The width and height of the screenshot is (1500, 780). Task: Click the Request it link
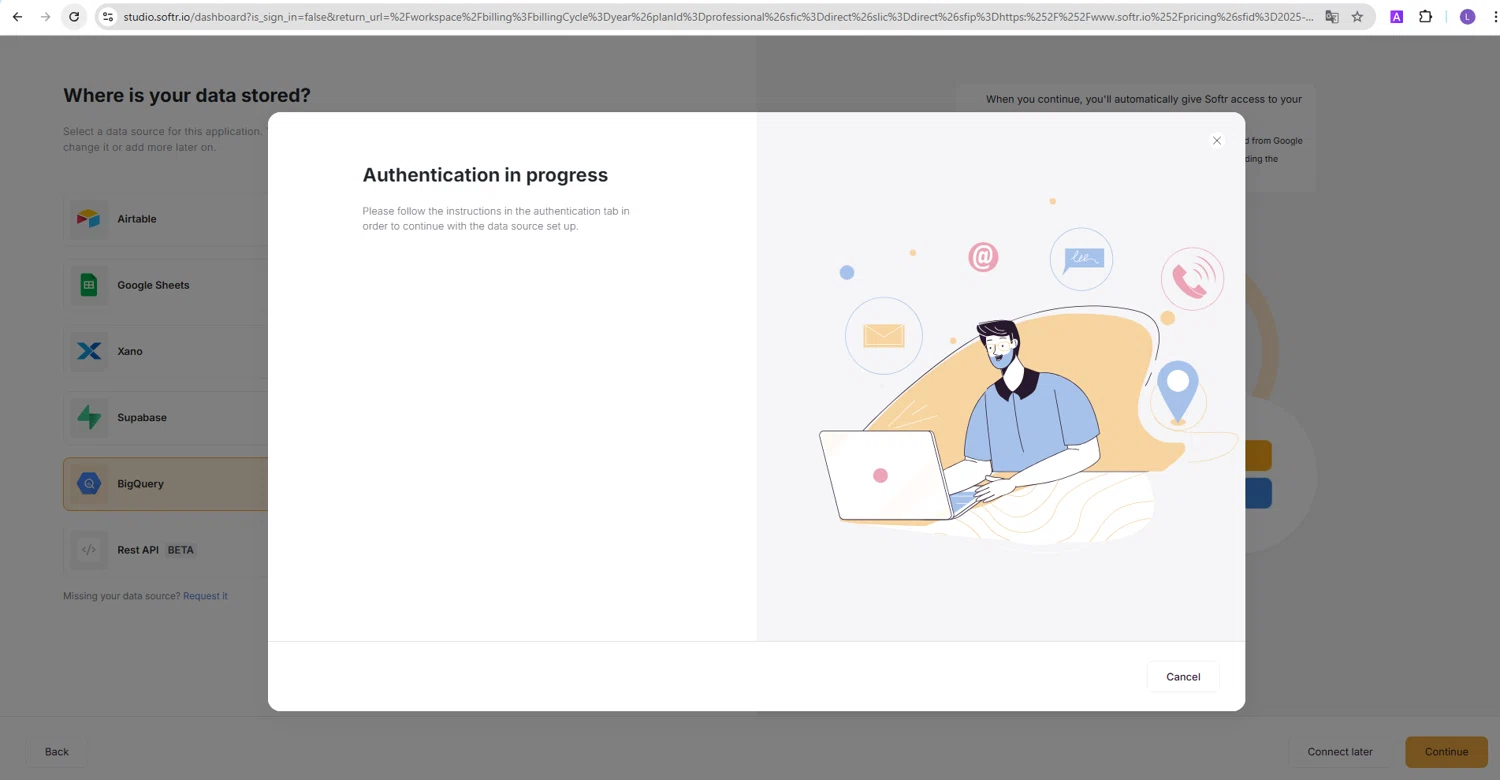pyautogui.click(x=205, y=596)
